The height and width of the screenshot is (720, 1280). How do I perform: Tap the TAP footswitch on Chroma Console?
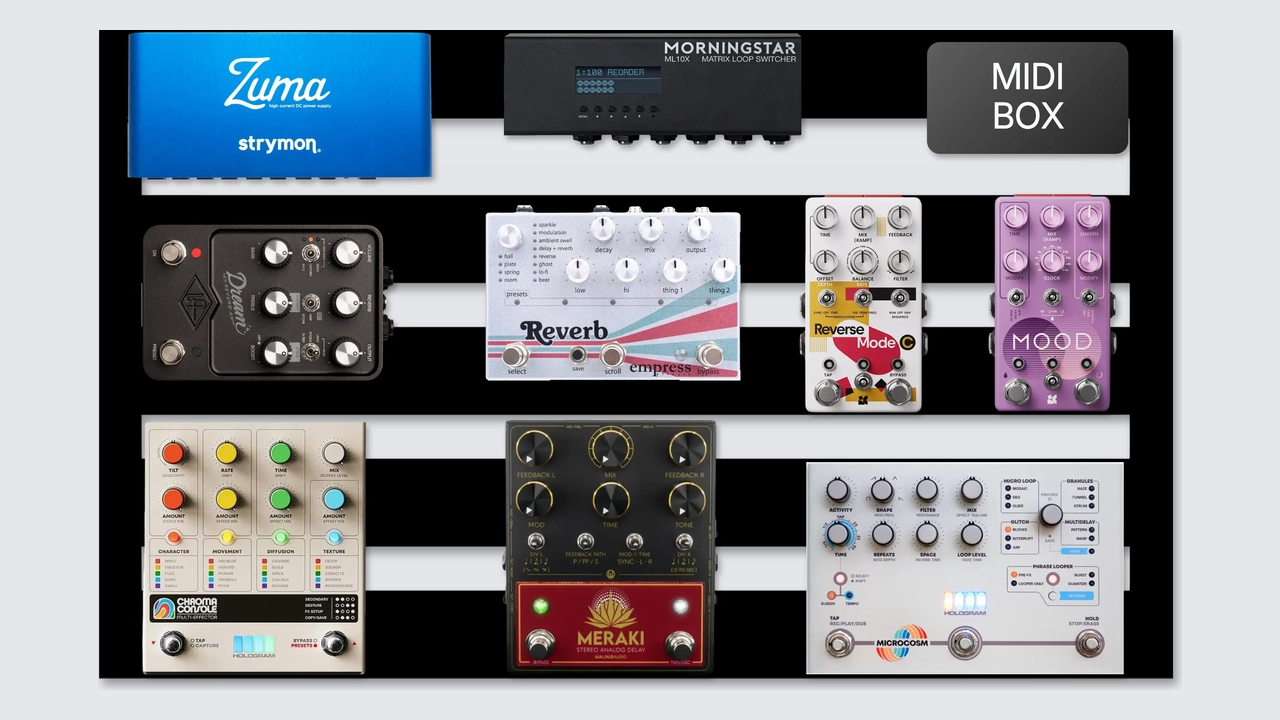pos(174,644)
